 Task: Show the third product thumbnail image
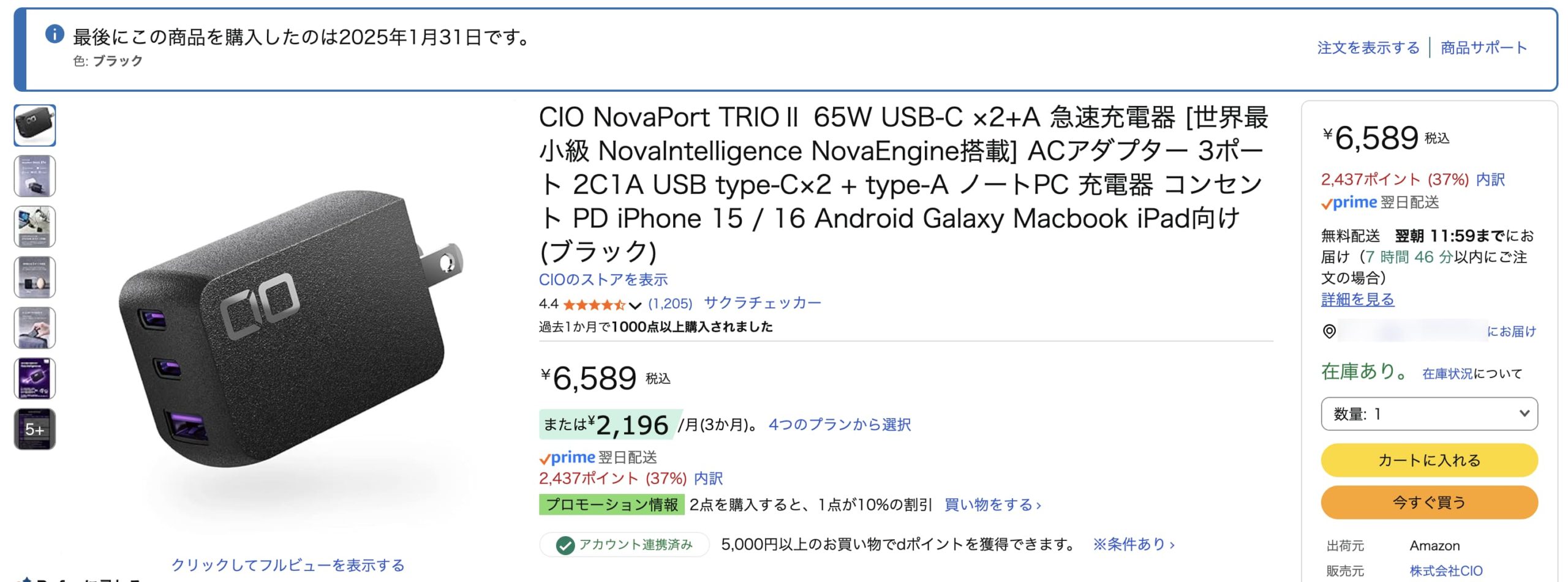pyautogui.click(x=35, y=227)
